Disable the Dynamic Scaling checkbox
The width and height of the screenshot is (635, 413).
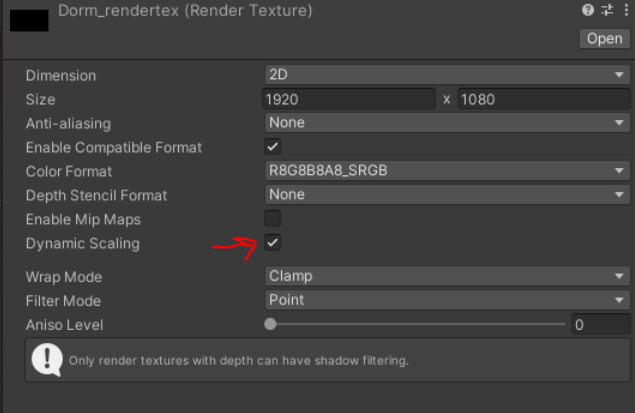[x=272, y=243]
